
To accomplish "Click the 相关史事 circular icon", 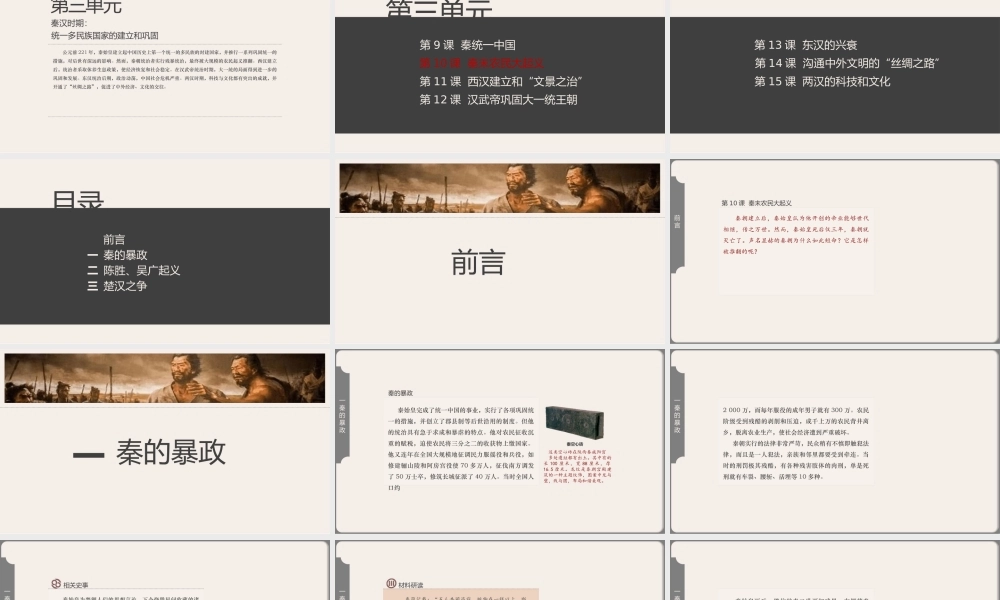I will pos(56,584).
